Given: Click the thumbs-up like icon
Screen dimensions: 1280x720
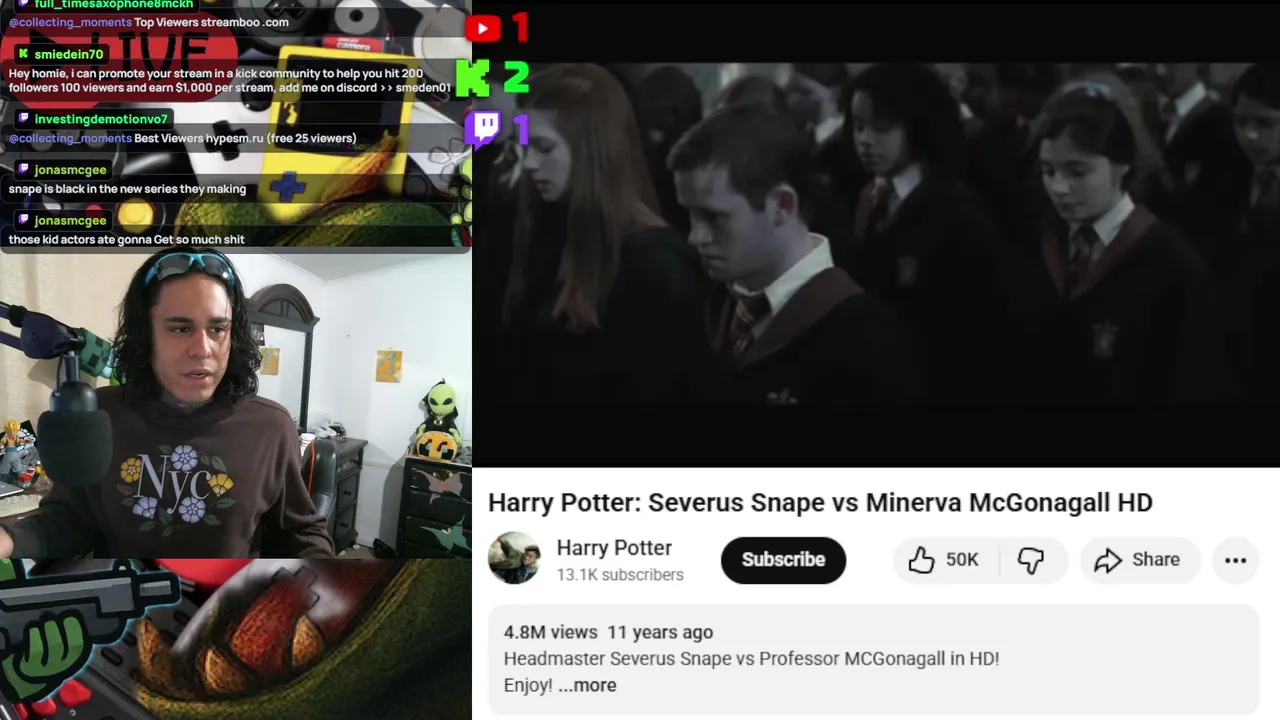Looking at the screenshot, I should [921, 560].
